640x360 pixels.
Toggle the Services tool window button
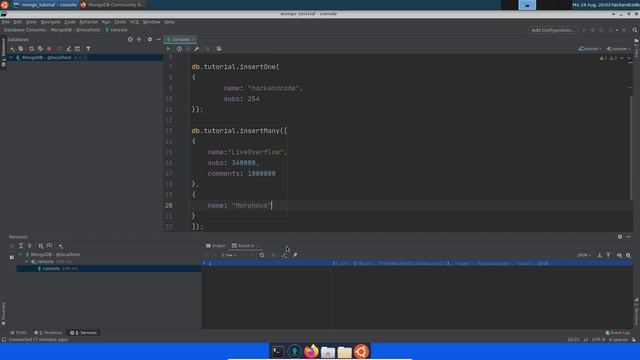point(84,333)
